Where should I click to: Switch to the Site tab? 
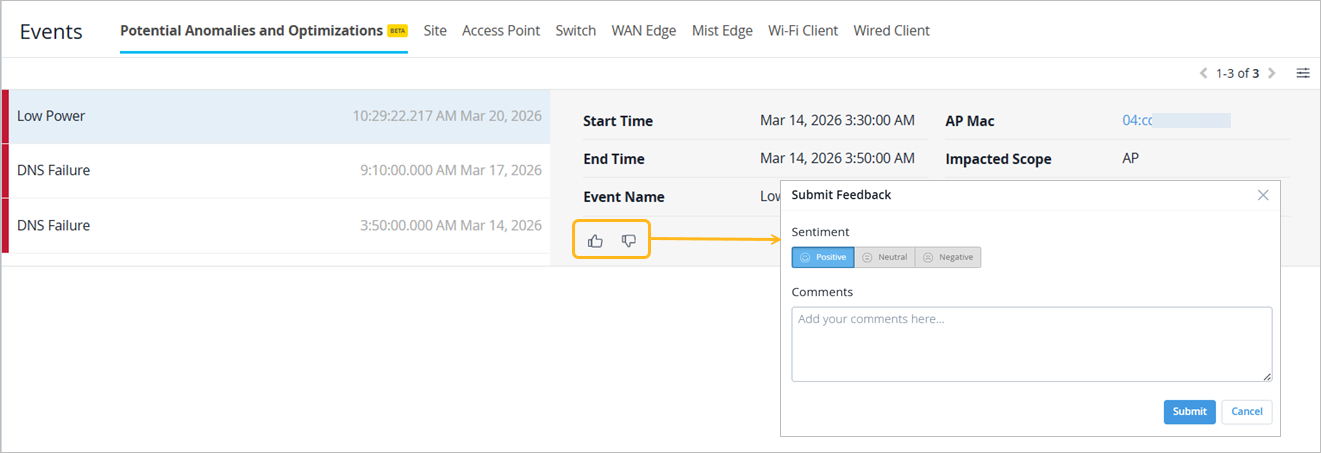pyautogui.click(x=435, y=31)
